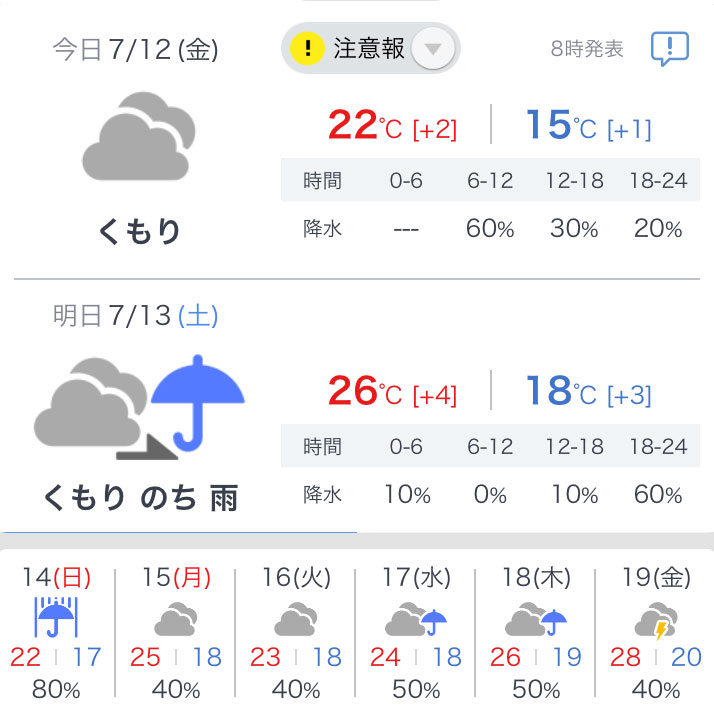Select the 19(金) thunderstorm cloud icon
The image size is (714, 714).
pyautogui.click(x=656, y=620)
